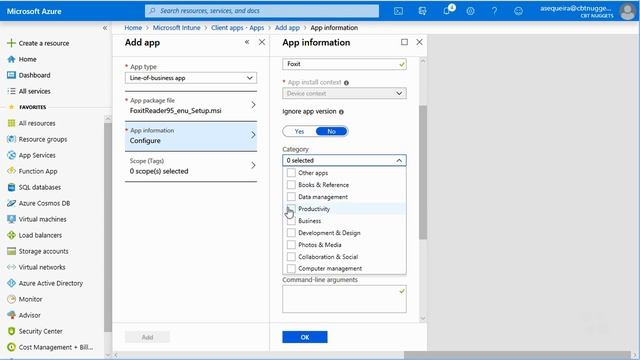Screen dimensions: 640x360
Task: Open the App package file row
Action: click(x=191, y=106)
